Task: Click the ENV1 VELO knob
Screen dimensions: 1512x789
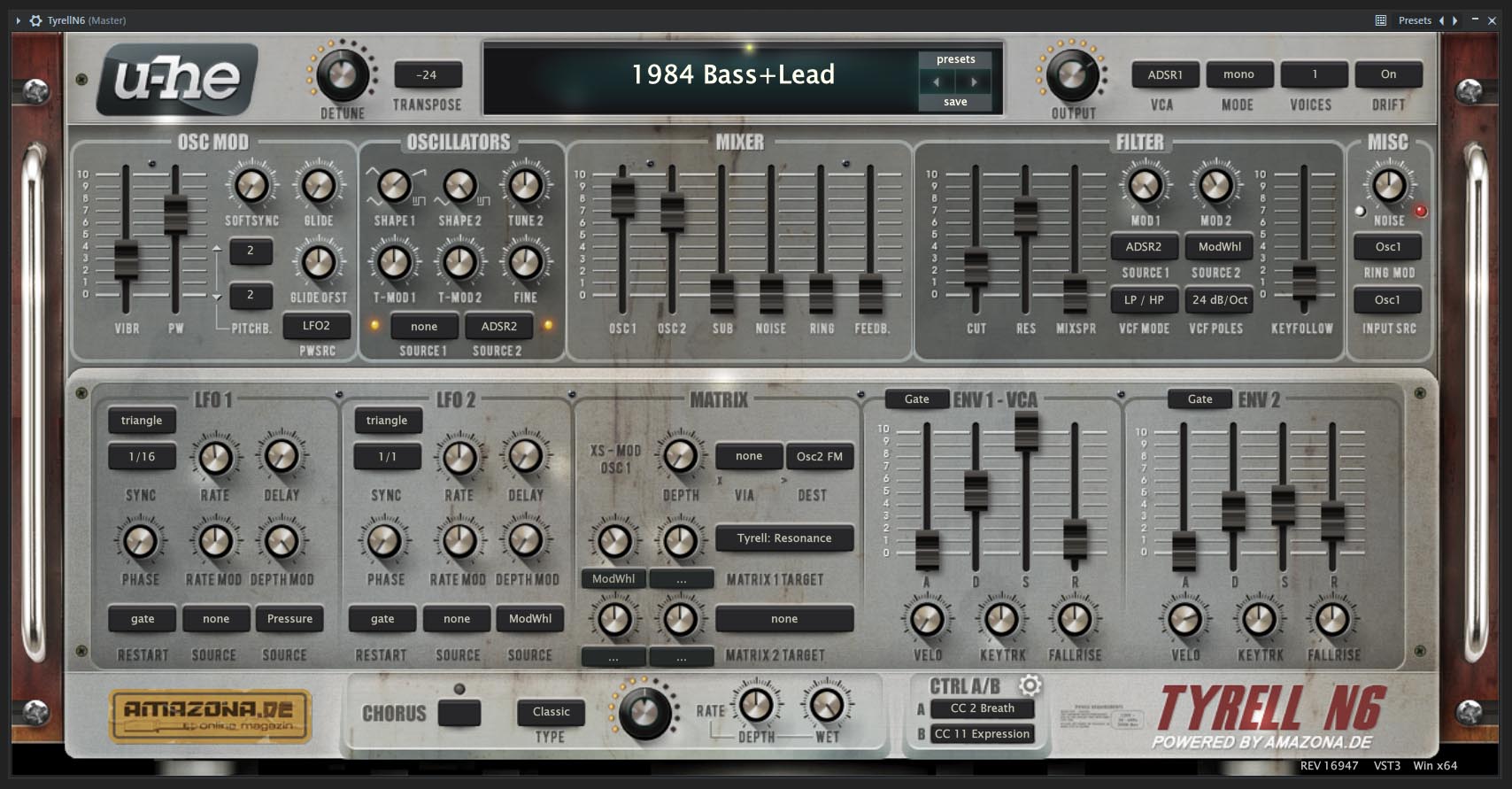Action: (927, 619)
